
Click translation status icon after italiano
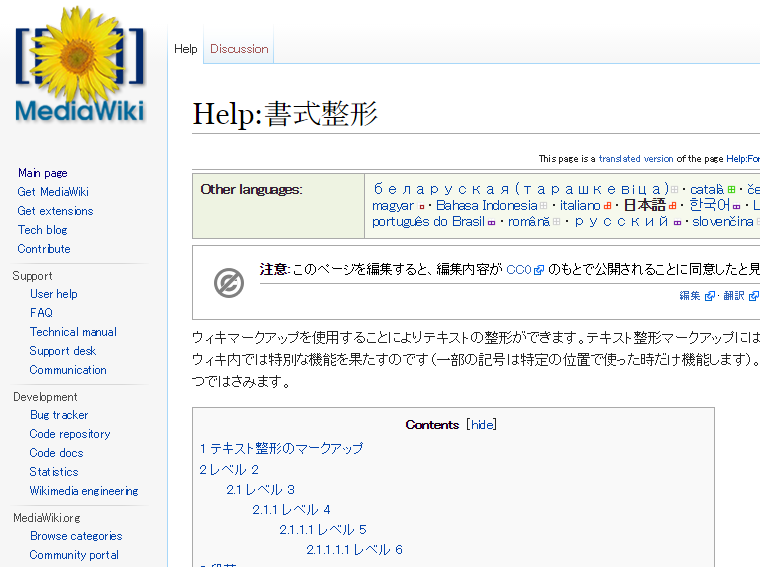click(x=607, y=206)
